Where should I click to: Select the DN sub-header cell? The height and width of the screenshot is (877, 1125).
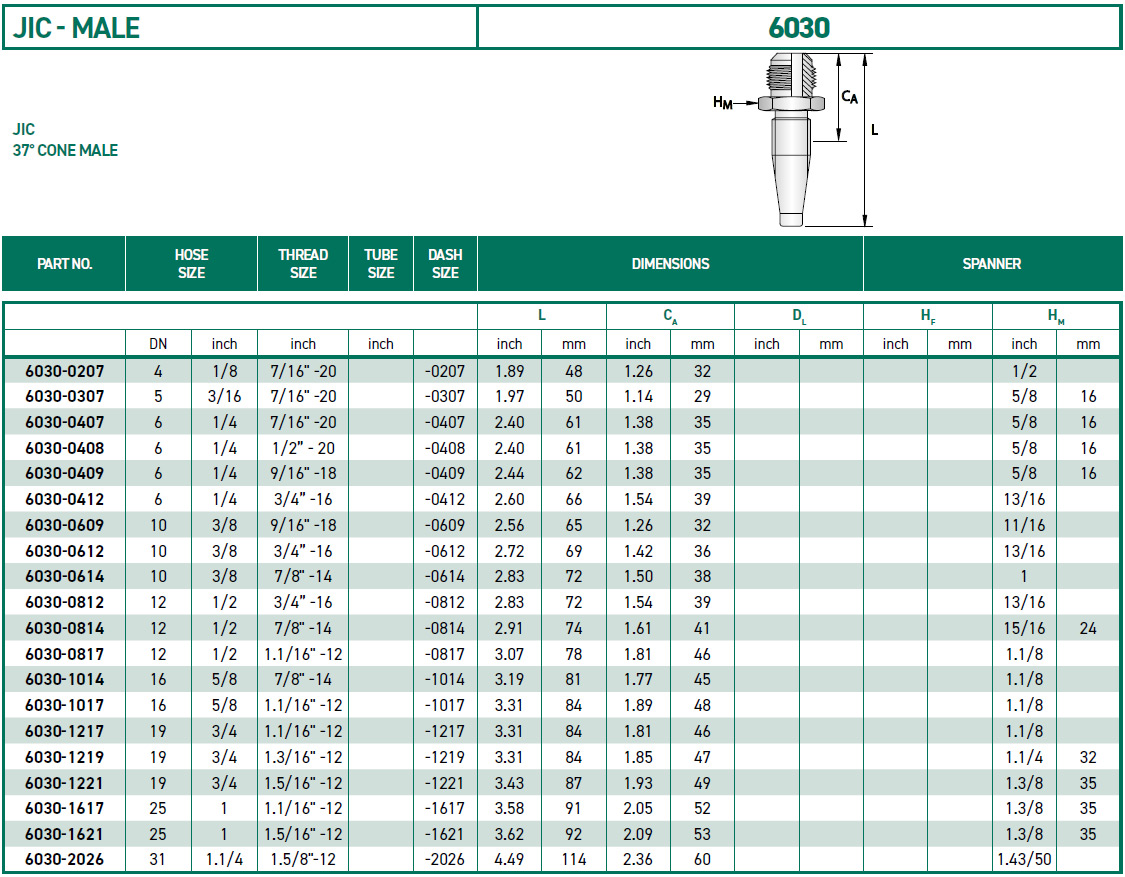click(158, 344)
